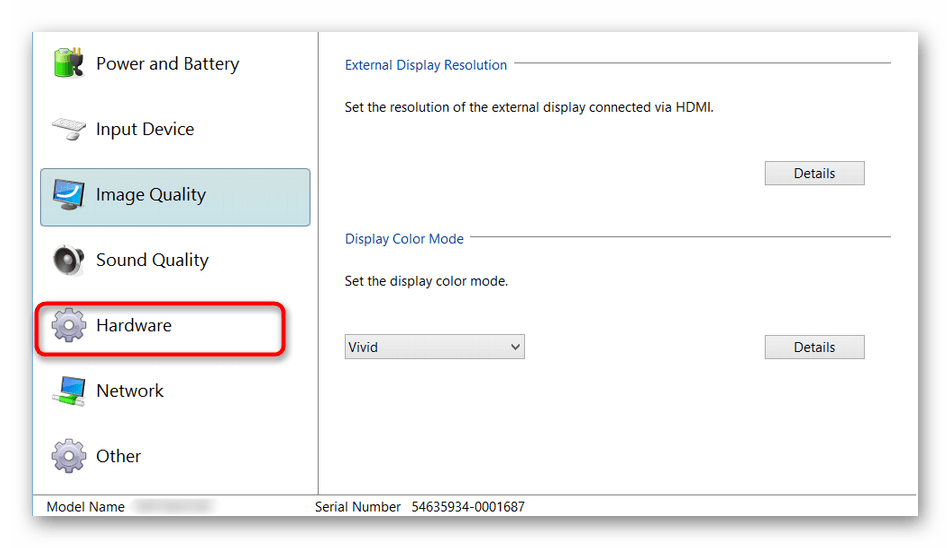This screenshot has height=548, width=950.
Task: Open the Power and Battery category
Action: click(x=167, y=64)
